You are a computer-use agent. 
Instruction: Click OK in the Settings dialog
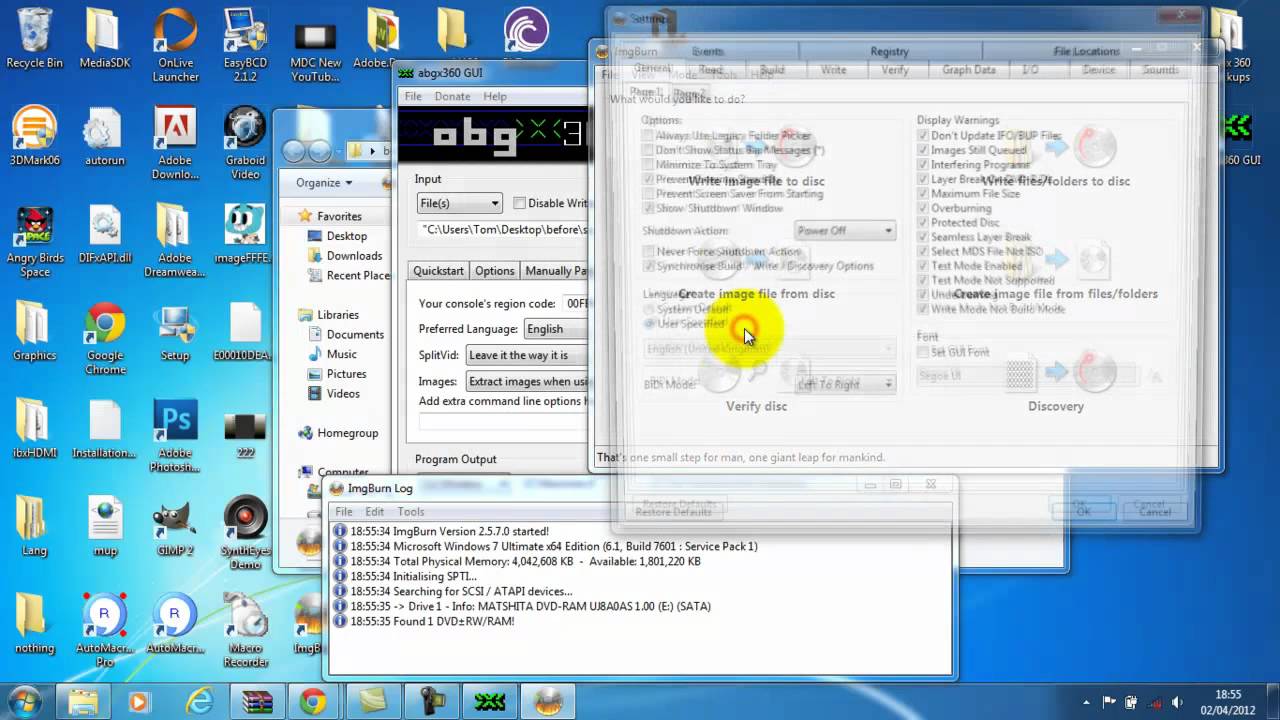point(1084,511)
